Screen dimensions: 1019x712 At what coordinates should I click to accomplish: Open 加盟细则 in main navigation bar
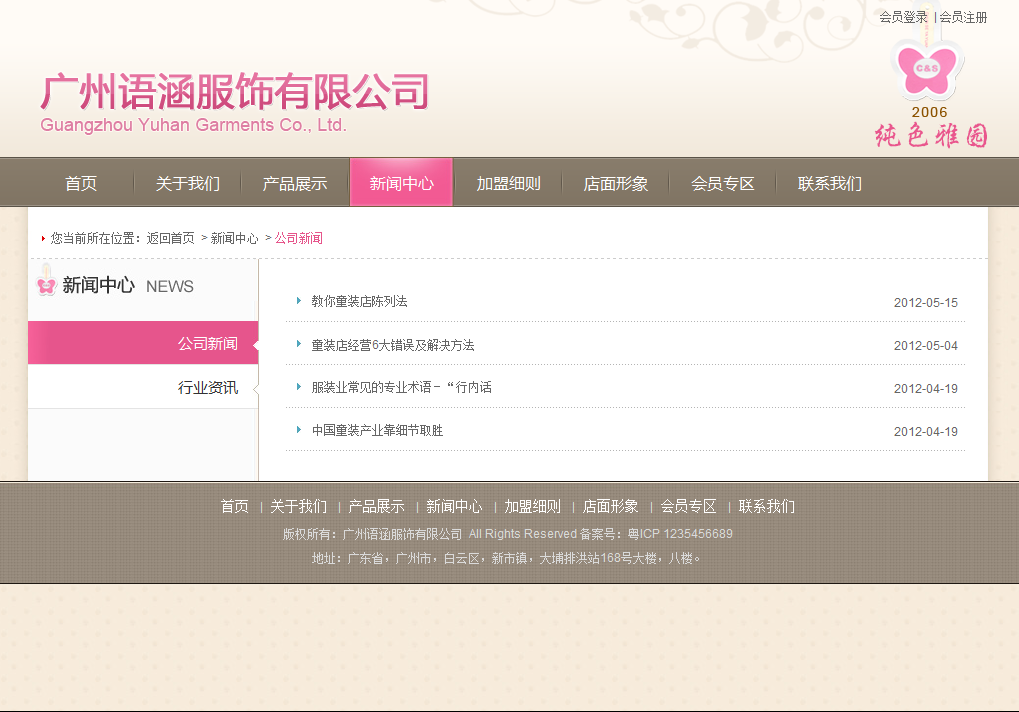click(x=508, y=183)
